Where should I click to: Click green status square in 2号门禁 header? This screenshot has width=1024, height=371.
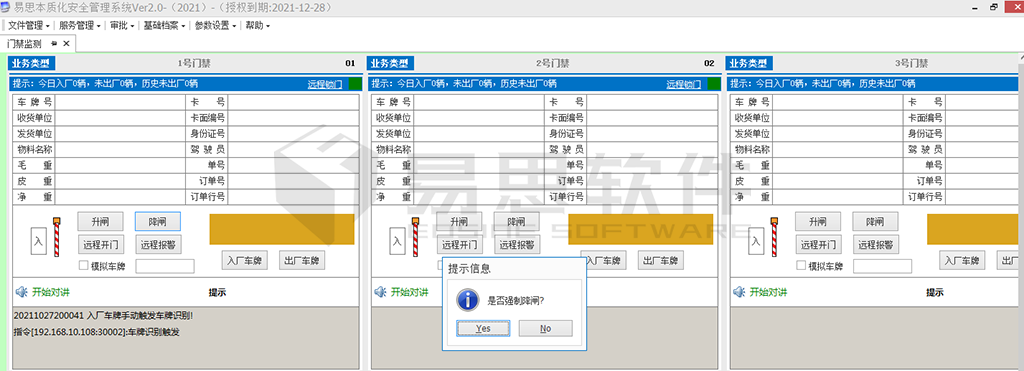pyautogui.click(x=714, y=84)
